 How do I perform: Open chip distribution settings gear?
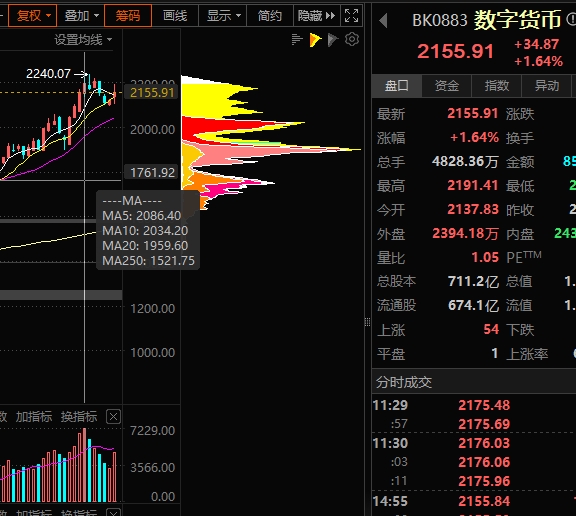352,39
